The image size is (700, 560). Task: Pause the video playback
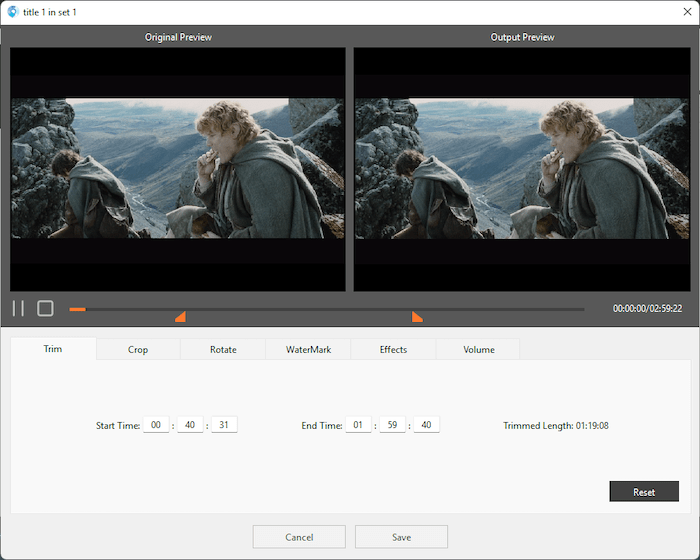click(18, 309)
